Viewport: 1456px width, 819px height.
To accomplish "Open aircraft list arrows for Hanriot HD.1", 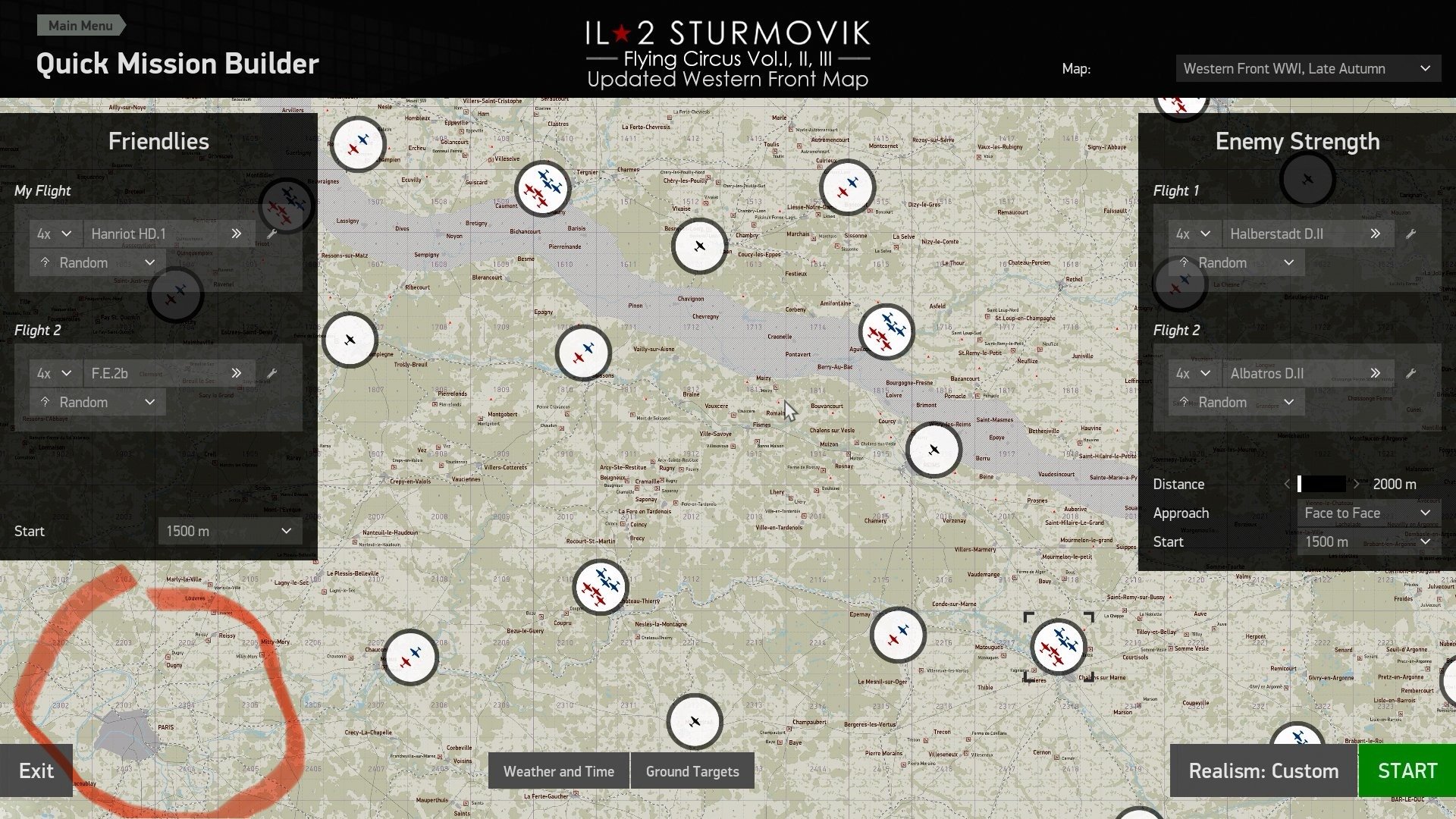I will (x=237, y=234).
